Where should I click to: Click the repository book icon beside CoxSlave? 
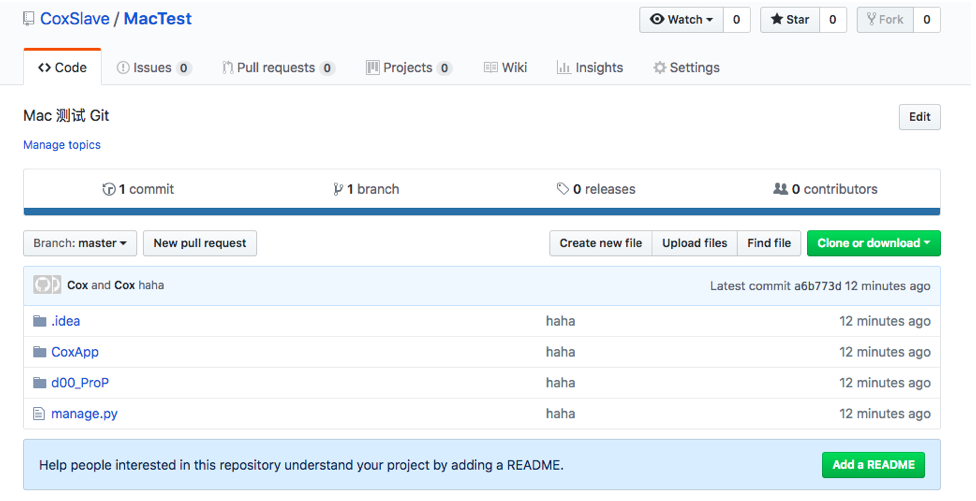point(29,19)
